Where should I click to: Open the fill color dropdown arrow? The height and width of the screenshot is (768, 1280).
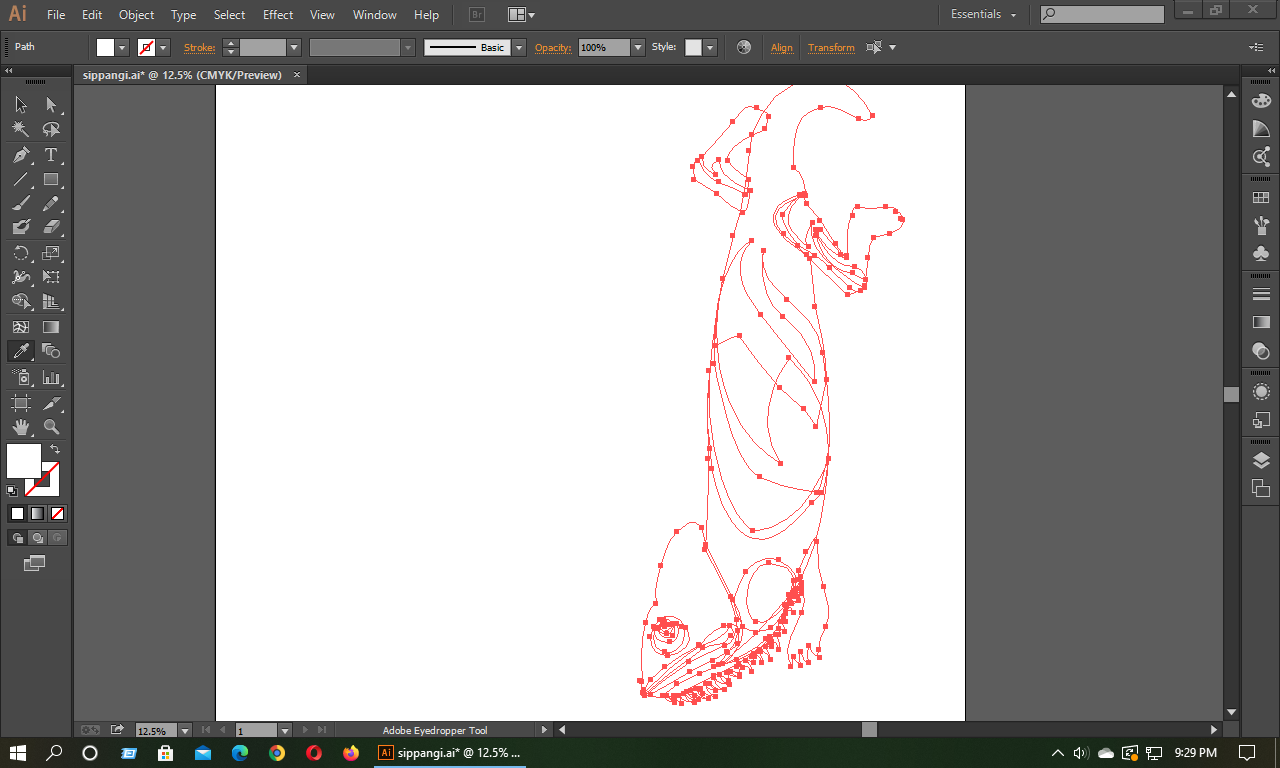123,47
